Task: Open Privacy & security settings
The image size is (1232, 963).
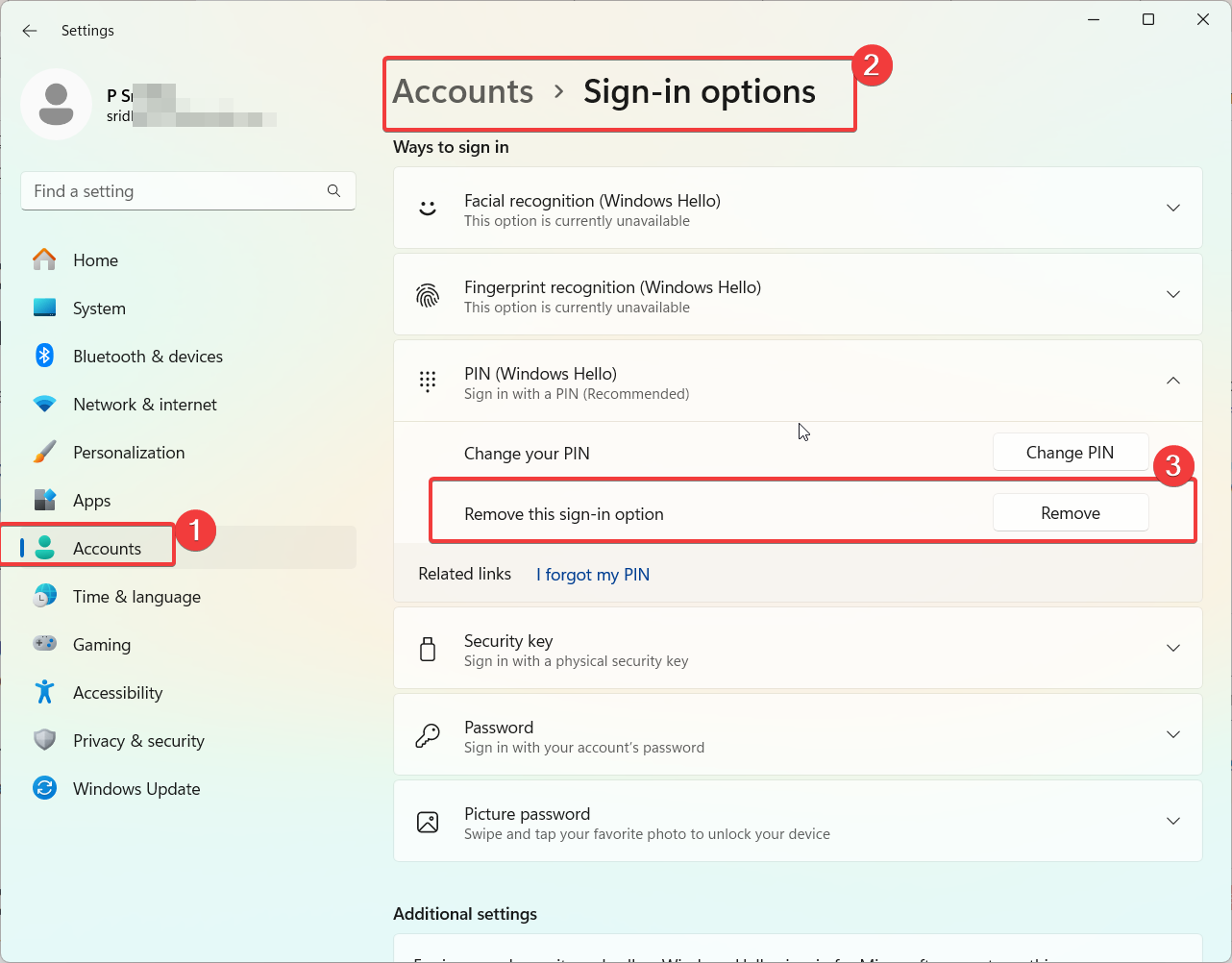Action: point(138,740)
